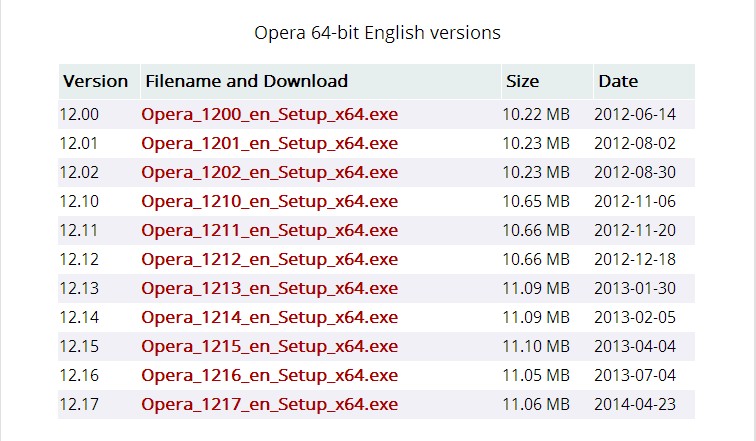Download Opera_1200_en_Setup_x64.exe
Screen dimensions: 756x441
(269, 114)
